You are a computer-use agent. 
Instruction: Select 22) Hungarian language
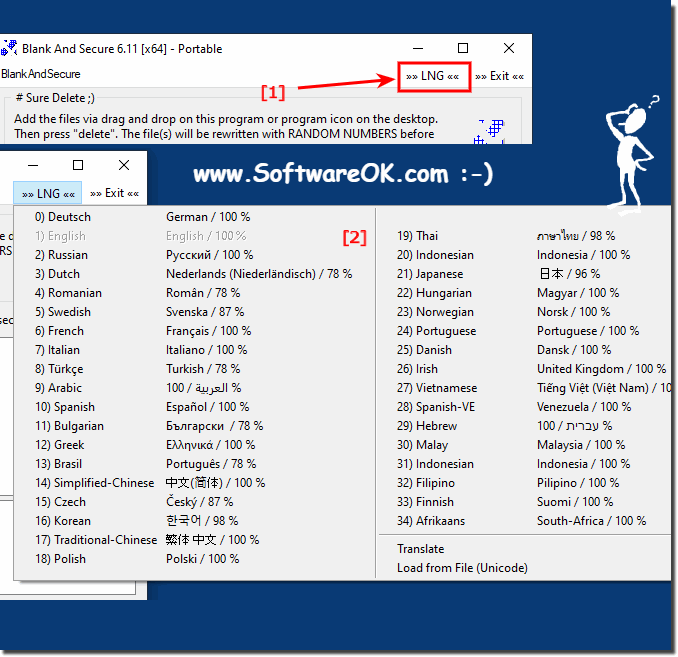click(x=524, y=293)
